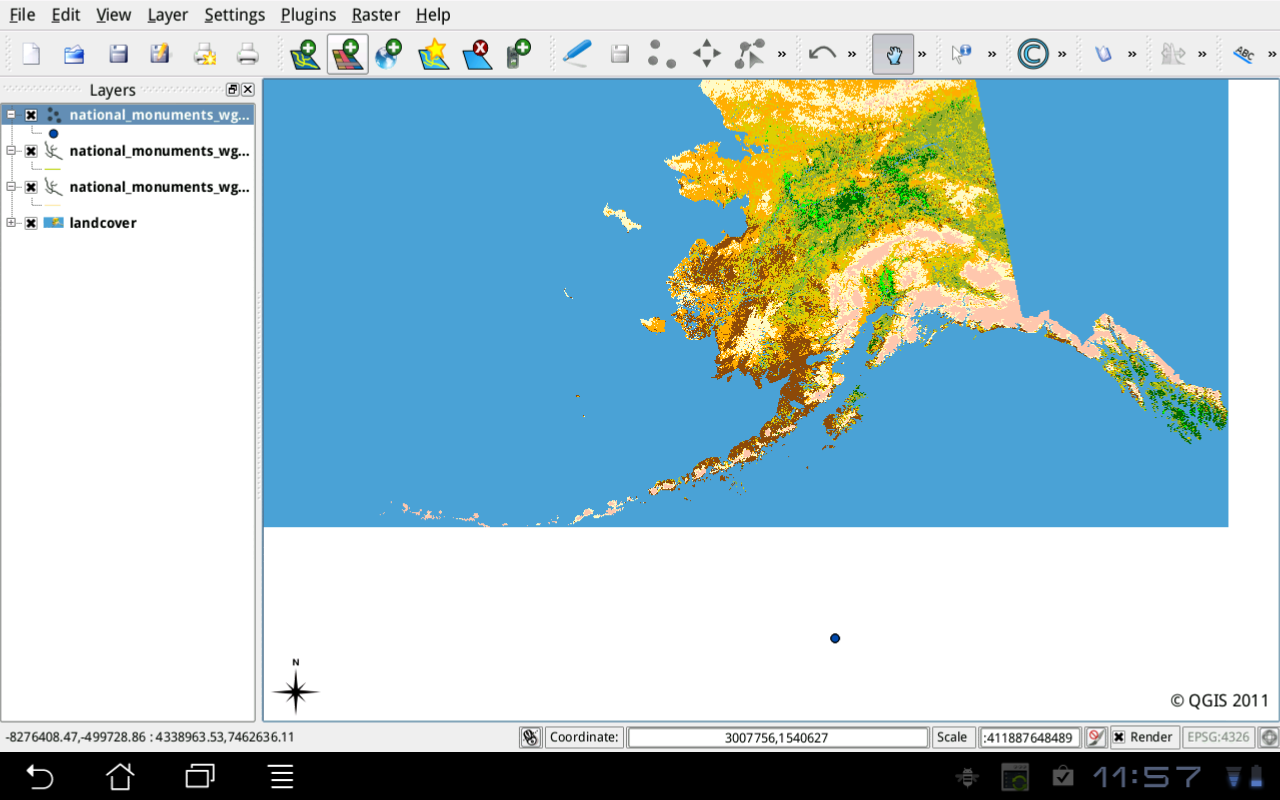Click the Remove Layer icon
This screenshot has height=800, width=1280.
click(477, 54)
